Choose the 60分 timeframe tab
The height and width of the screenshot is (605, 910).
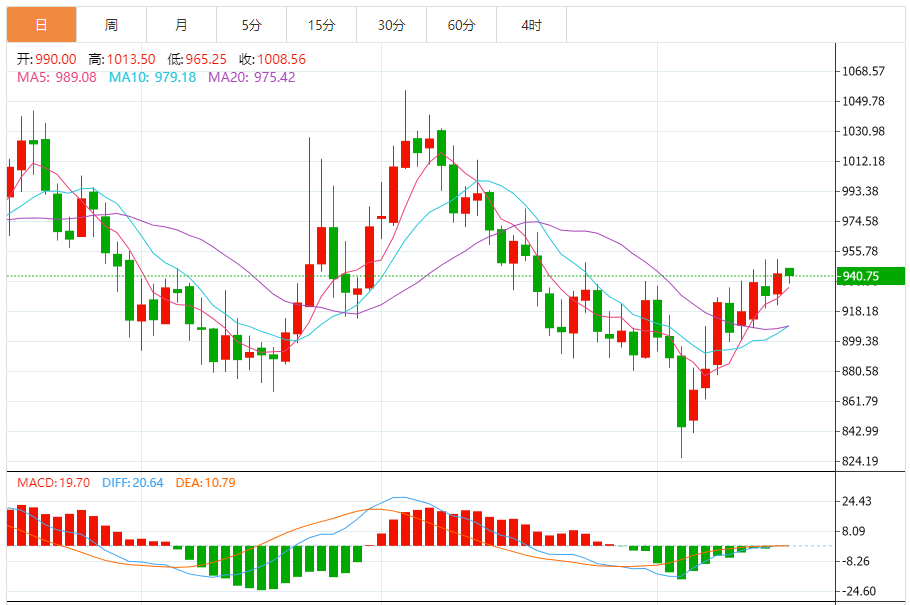click(461, 25)
